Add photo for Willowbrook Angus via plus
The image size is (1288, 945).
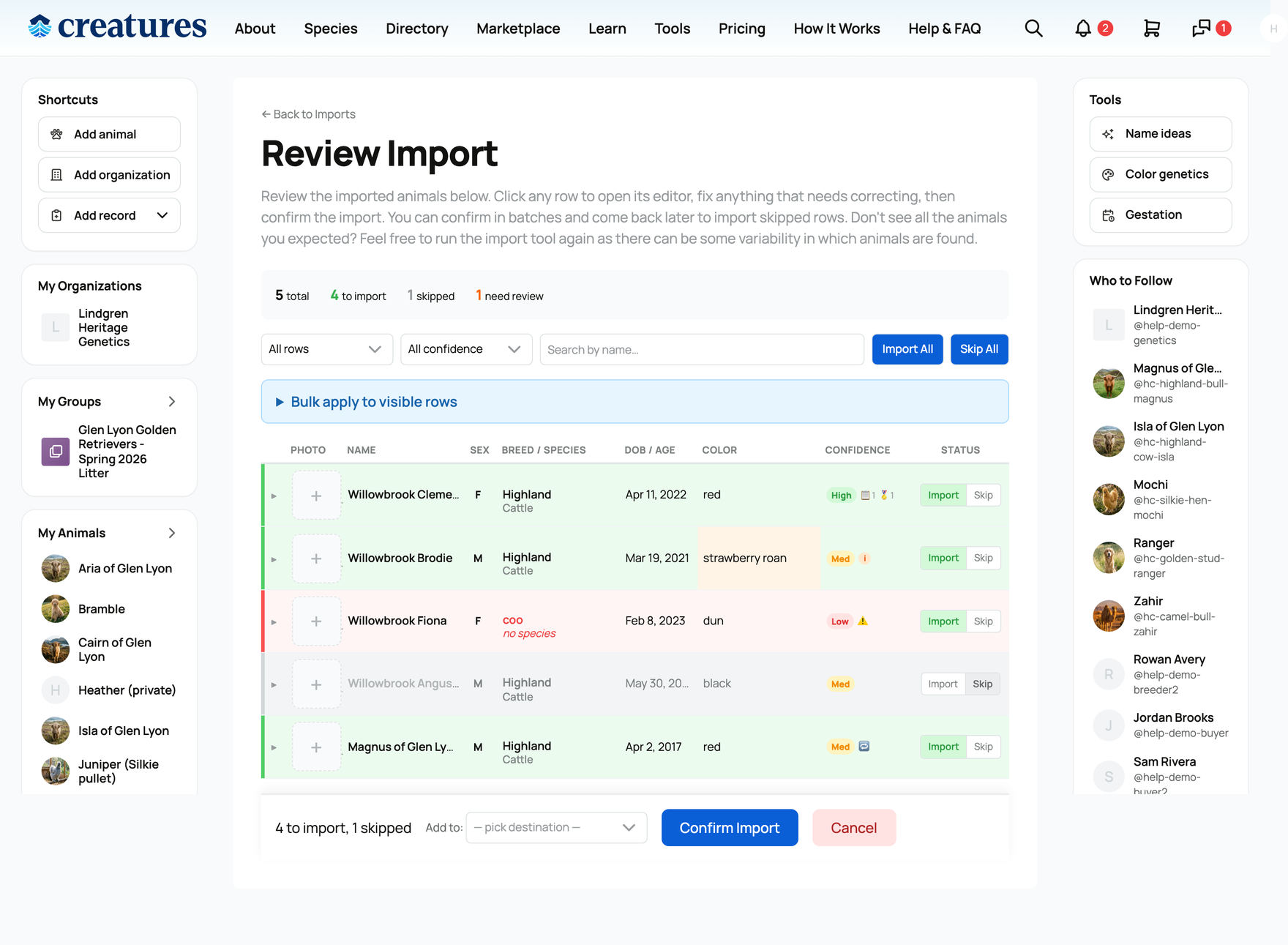click(x=316, y=684)
